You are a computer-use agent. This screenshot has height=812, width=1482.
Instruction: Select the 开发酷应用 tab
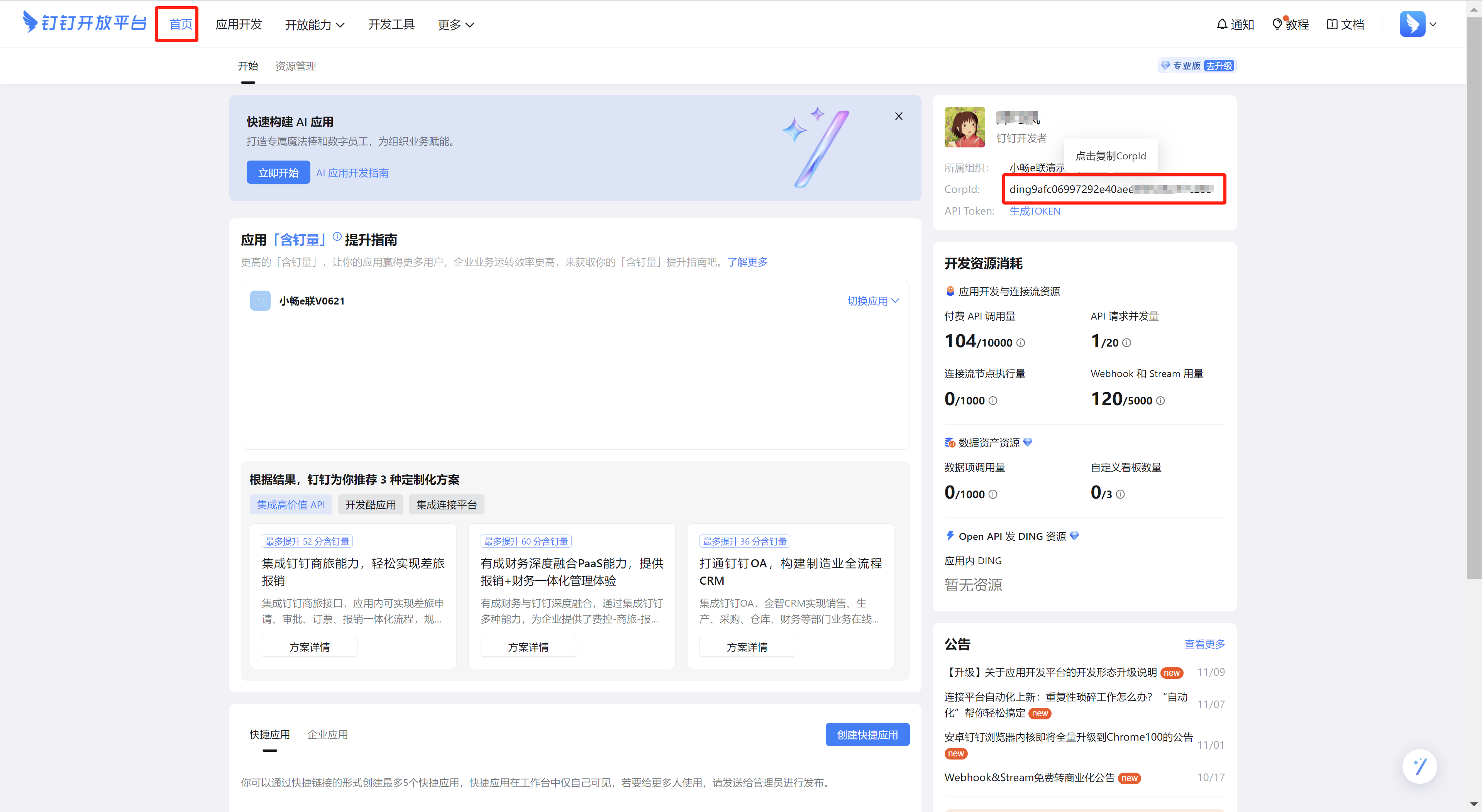tap(371, 504)
